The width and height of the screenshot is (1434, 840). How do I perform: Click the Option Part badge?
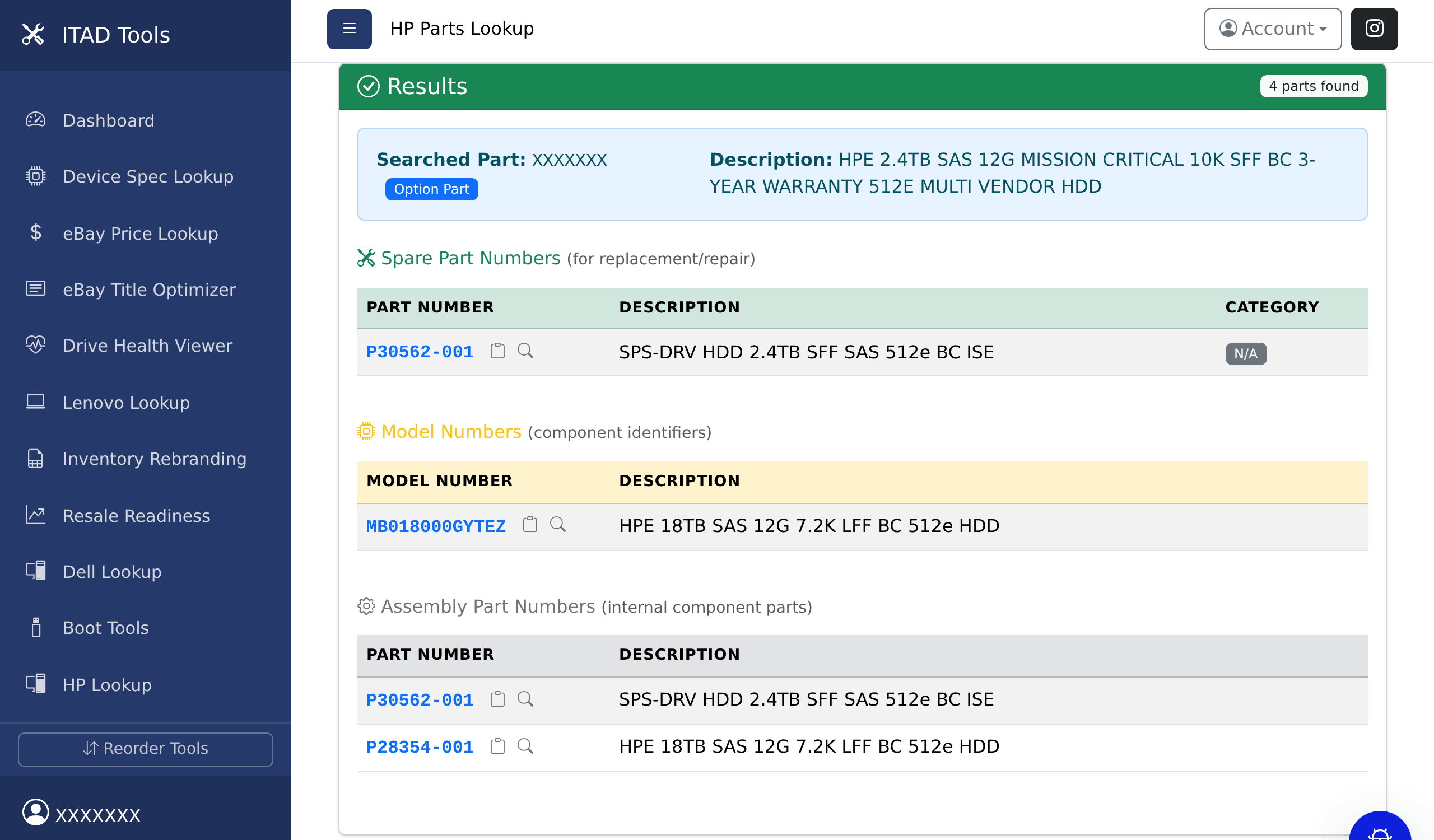point(431,189)
